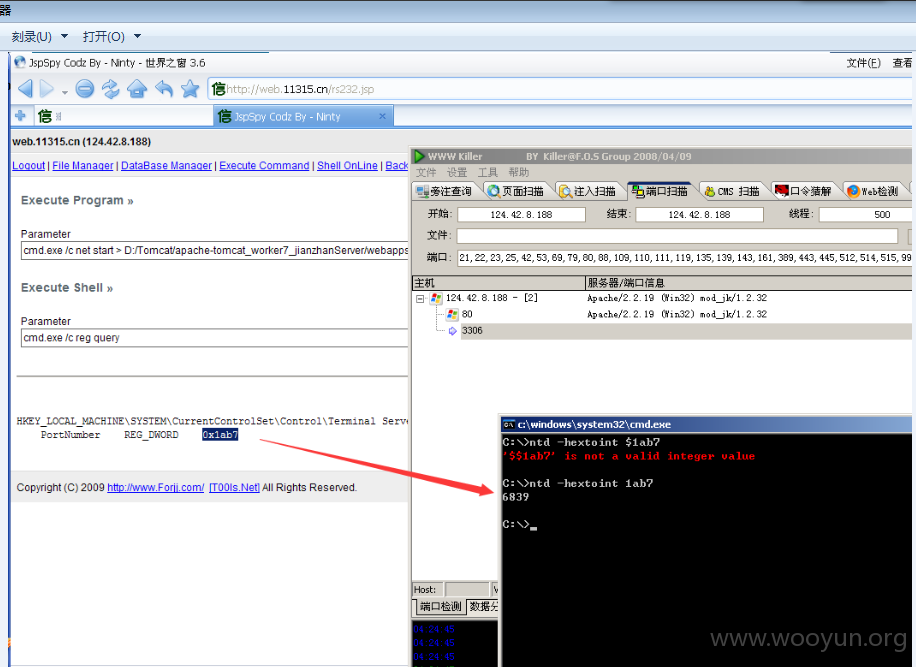The height and width of the screenshot is (667, 916).
Task: Select the CMS 扫描 tab
Action: pyautogui.click(x=732, y=191)
